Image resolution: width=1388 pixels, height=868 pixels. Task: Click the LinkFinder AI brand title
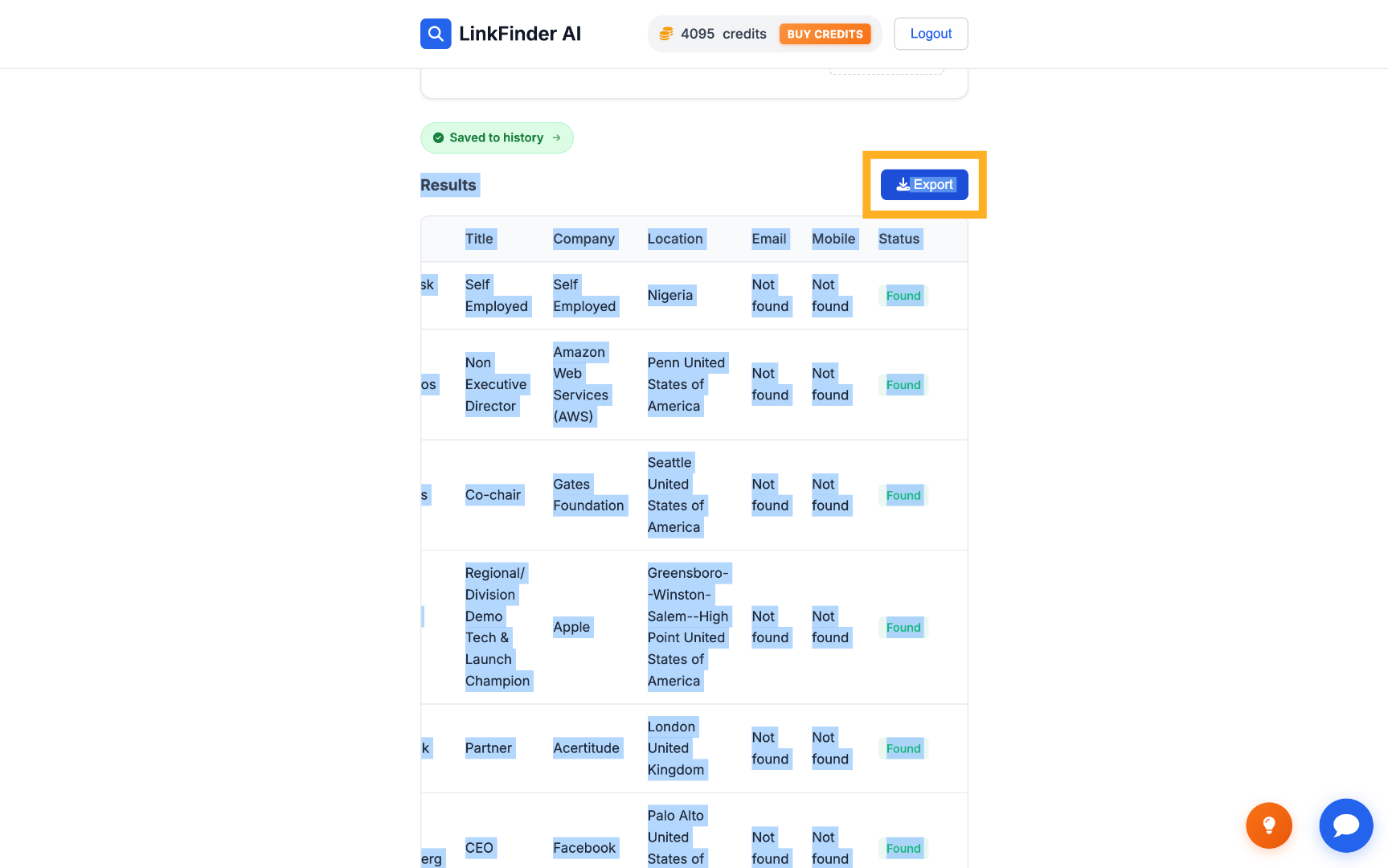520,34
